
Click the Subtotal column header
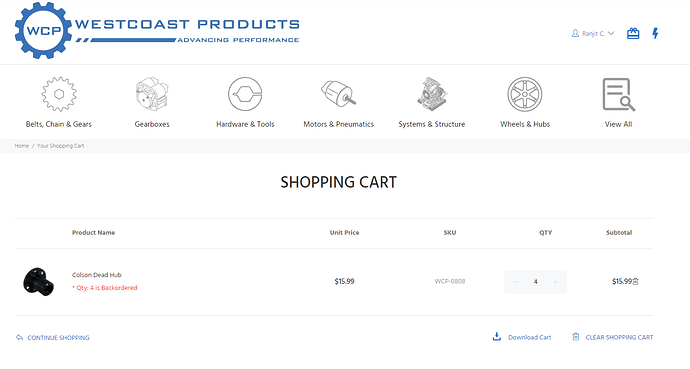(x=619, y=233)
